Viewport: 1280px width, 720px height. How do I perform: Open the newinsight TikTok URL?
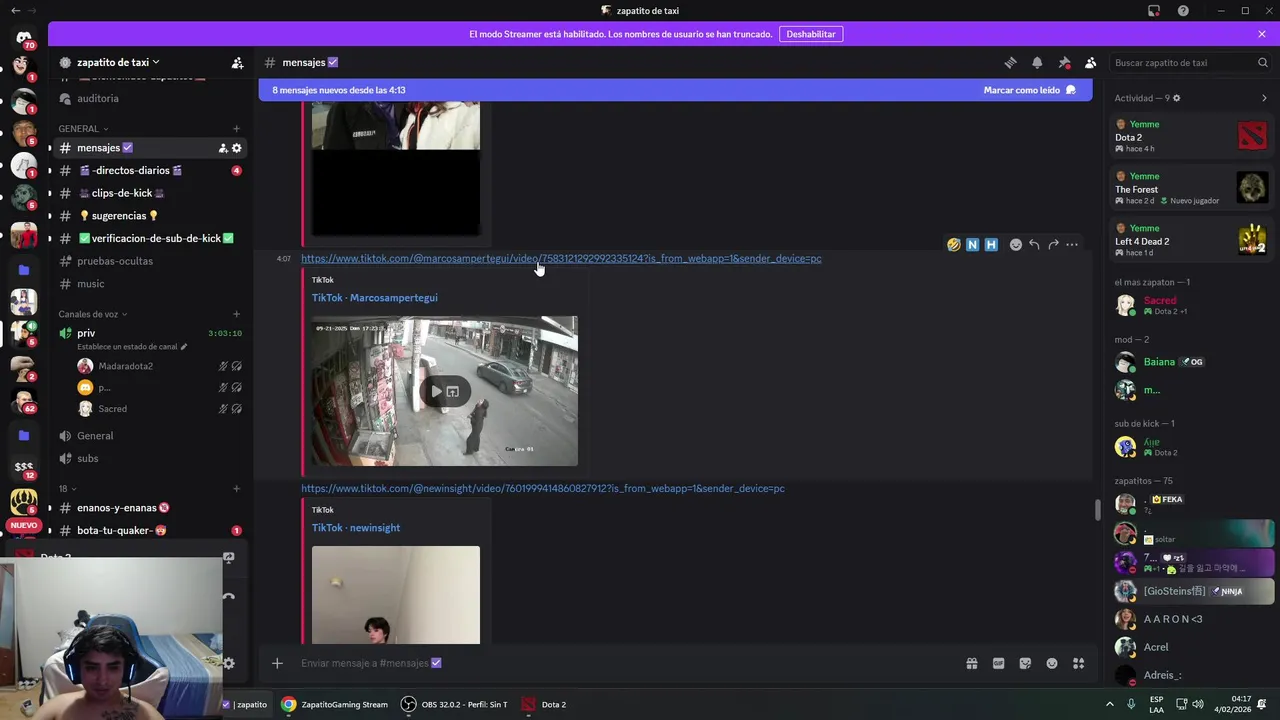coord(543,488)
